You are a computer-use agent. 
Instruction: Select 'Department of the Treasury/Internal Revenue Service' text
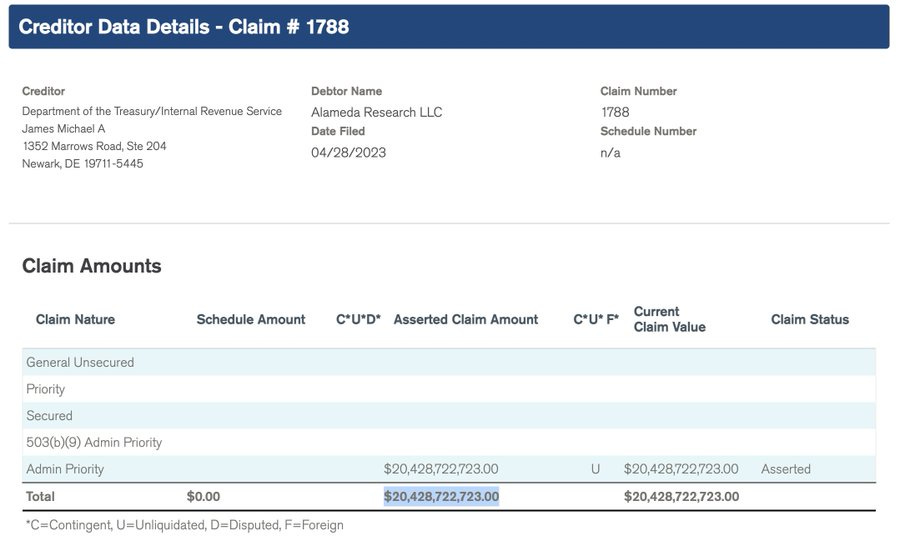point(152,111)
